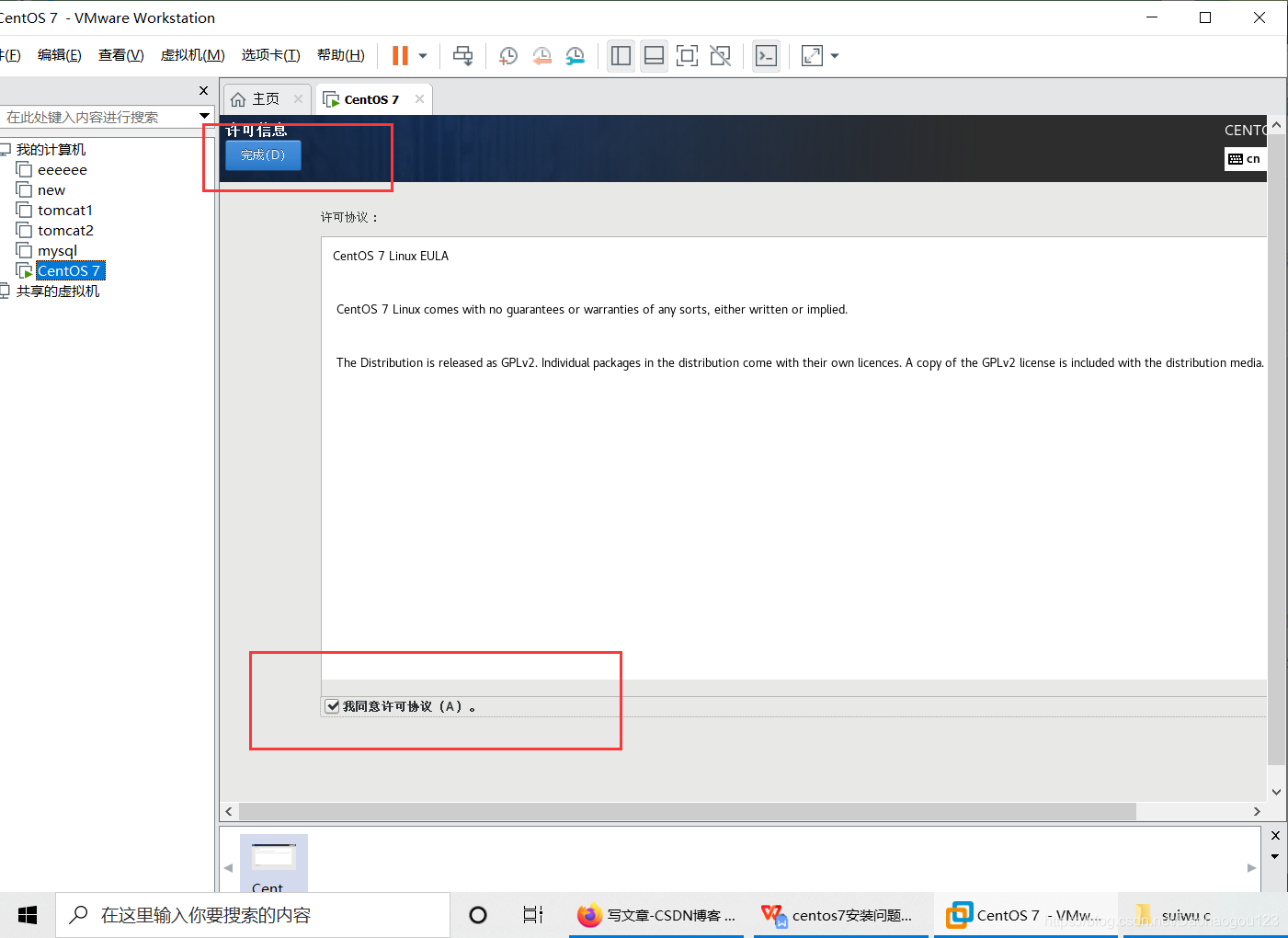Open the library search dropdown arrow
This screenshot has height=938, width=1288.
pos(204,117)
